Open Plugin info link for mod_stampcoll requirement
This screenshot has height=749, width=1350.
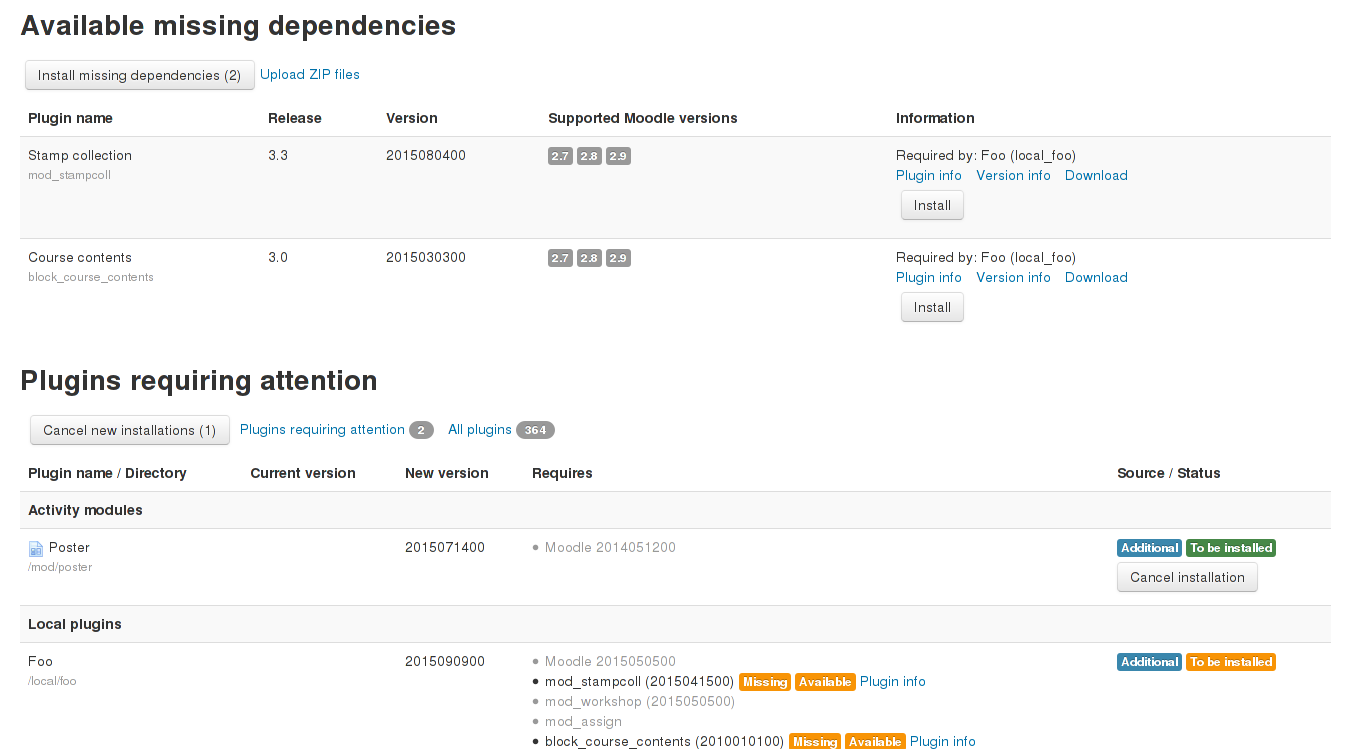(892, 681)
